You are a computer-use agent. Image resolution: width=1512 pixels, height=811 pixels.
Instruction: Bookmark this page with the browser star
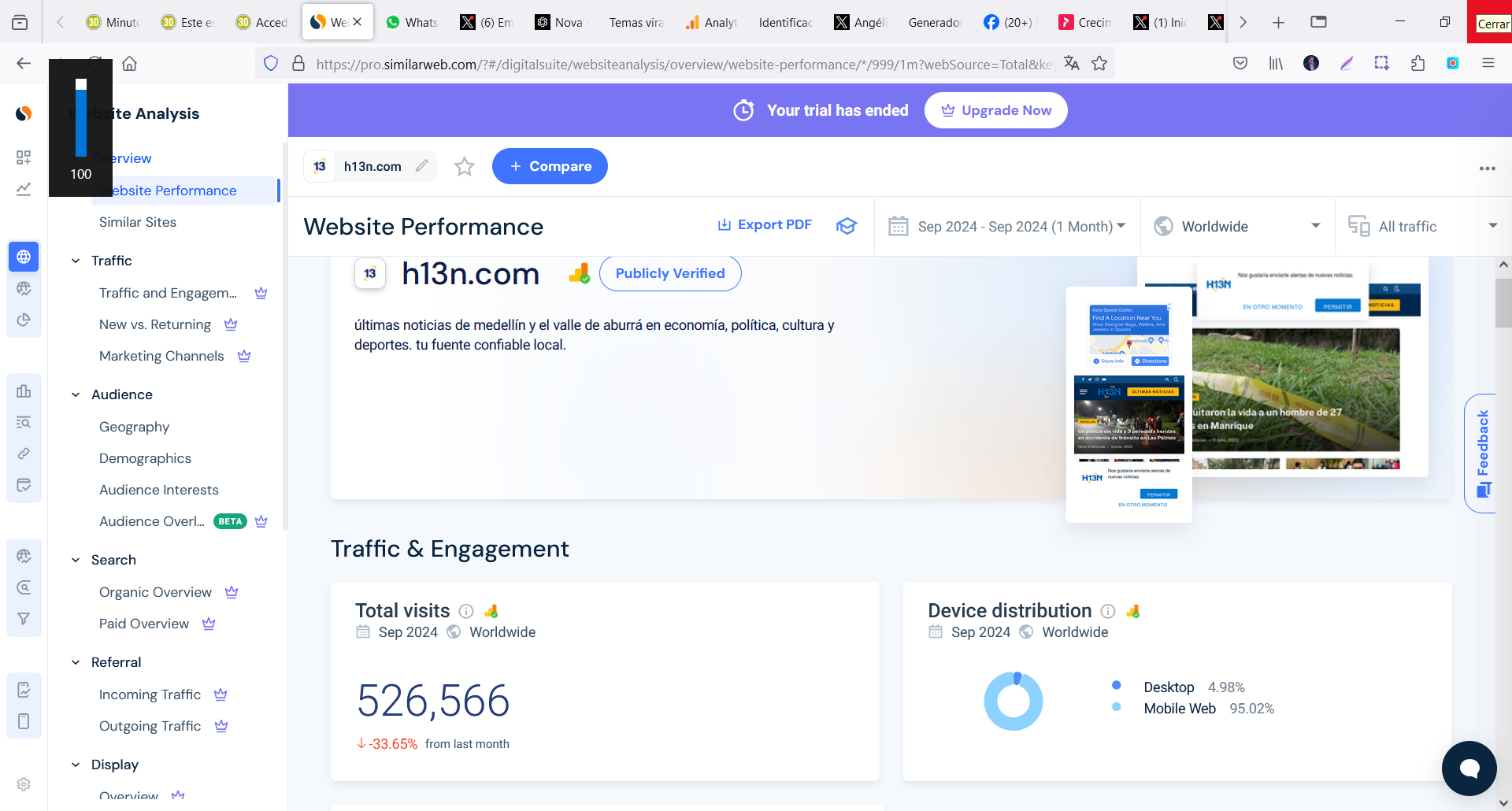1099,64
